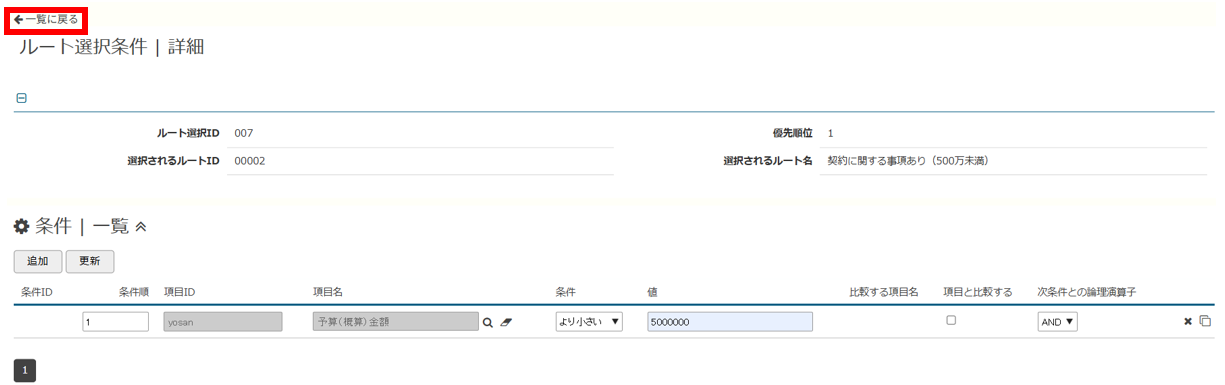1225x385 pixels.
Task: Click the 00002 route ID value
Action: [x=249, y=160]
